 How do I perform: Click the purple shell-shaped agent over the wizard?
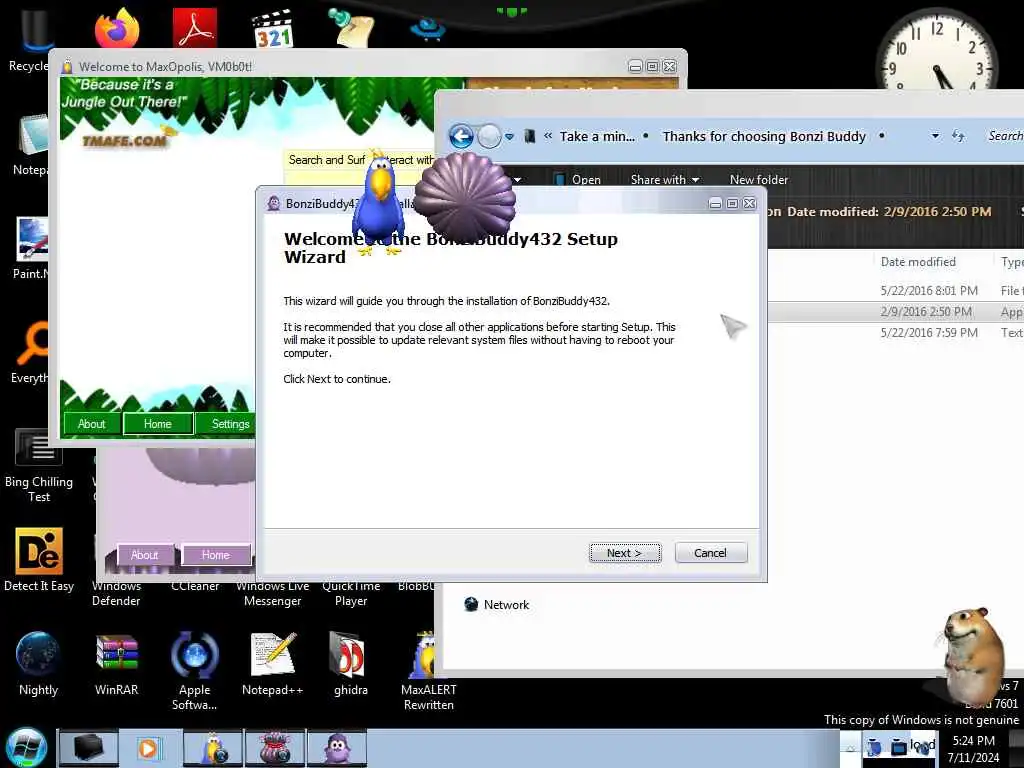click(x=465, y=196)
